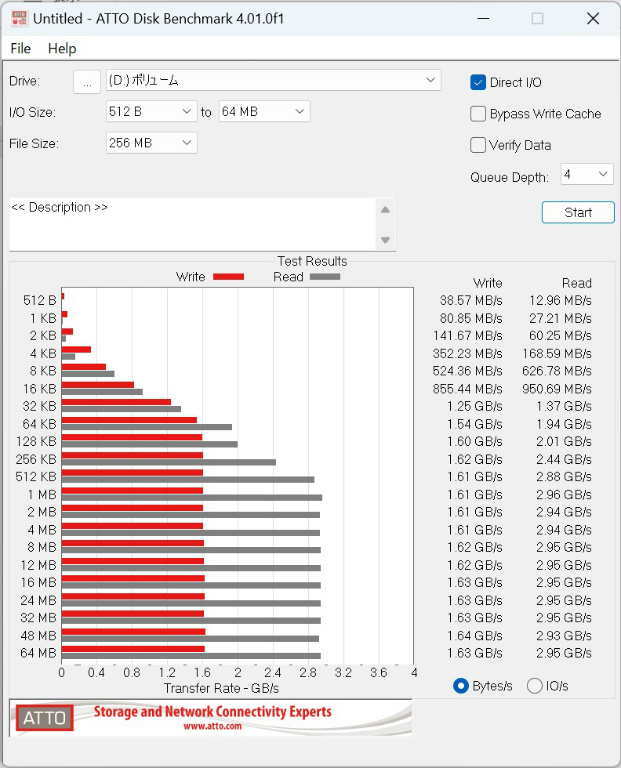Open the Help menu
The width and height of the screenshot is (621, 768).
[62, 48]
